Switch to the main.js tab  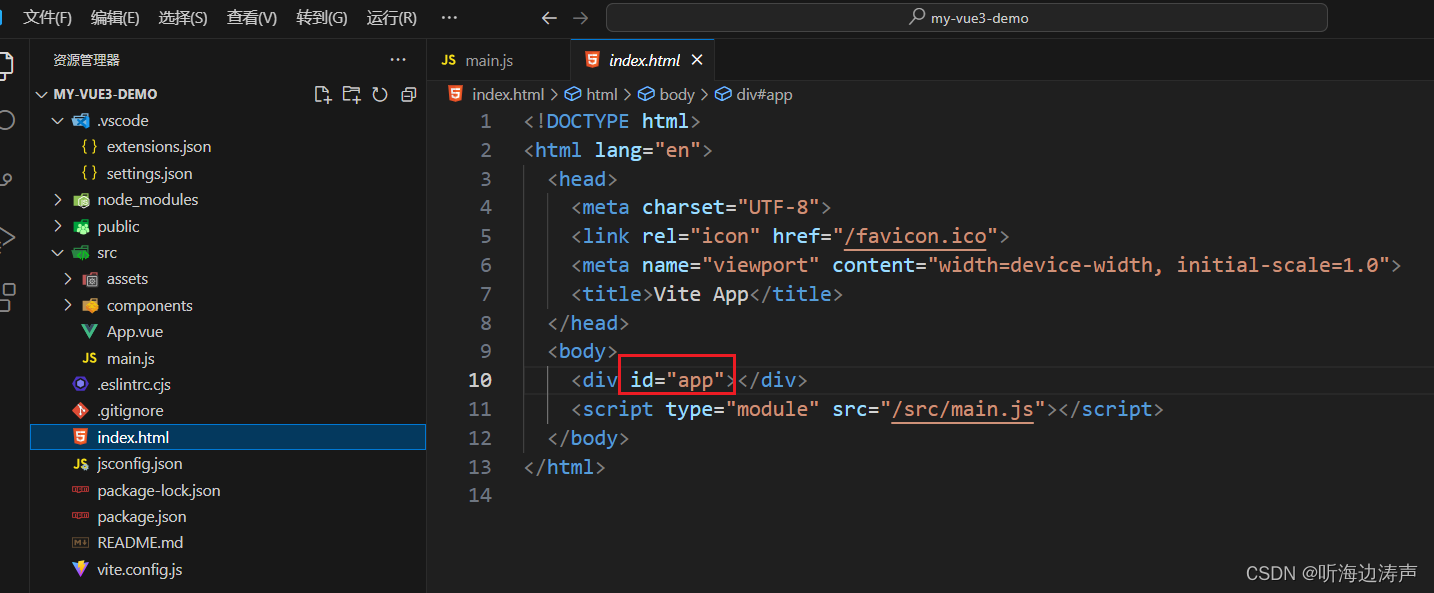tap(488, 59)
